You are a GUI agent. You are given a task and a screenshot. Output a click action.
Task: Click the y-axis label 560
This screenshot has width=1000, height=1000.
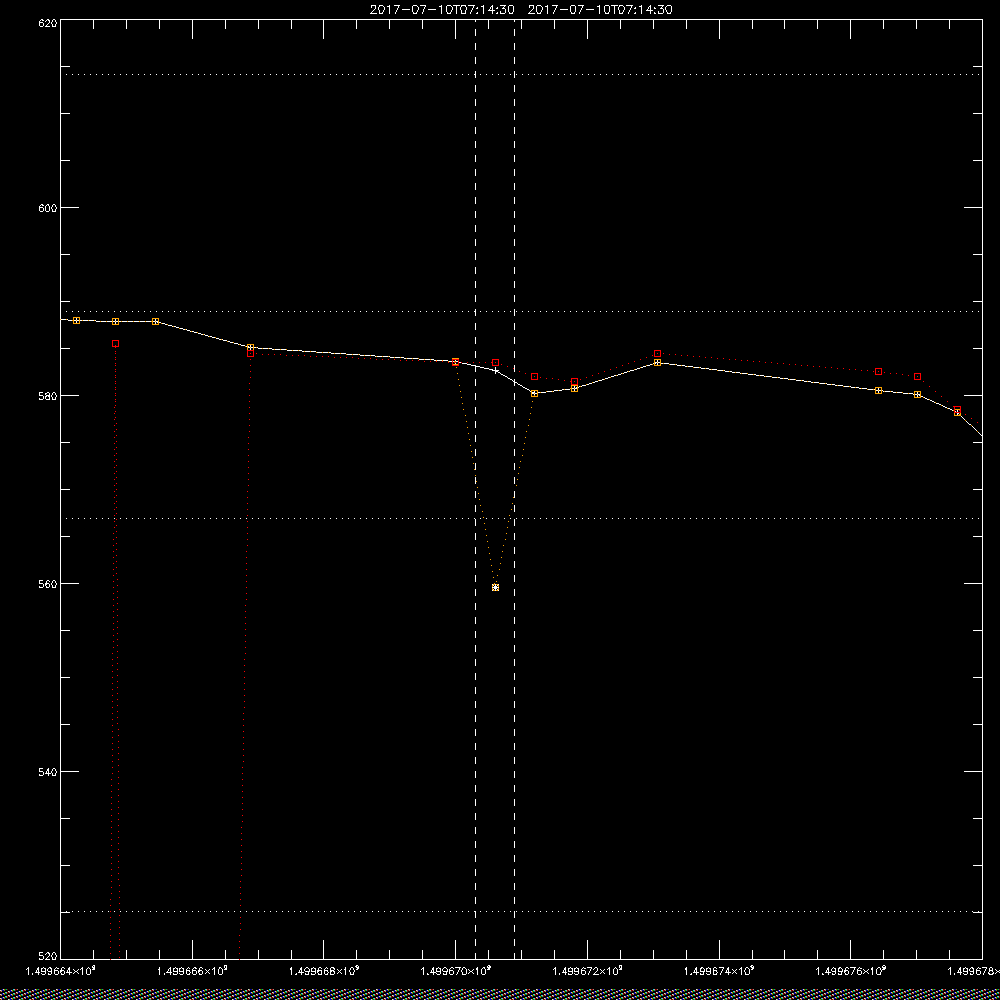(48, 584)
